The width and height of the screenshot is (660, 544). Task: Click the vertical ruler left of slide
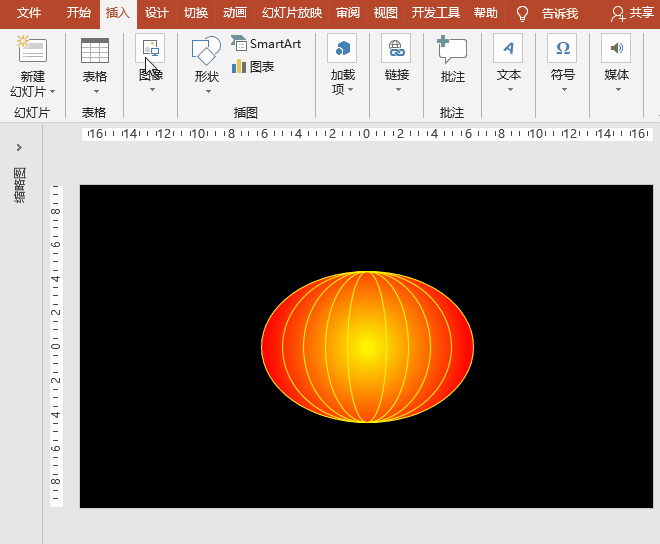[x=56, y=346]
